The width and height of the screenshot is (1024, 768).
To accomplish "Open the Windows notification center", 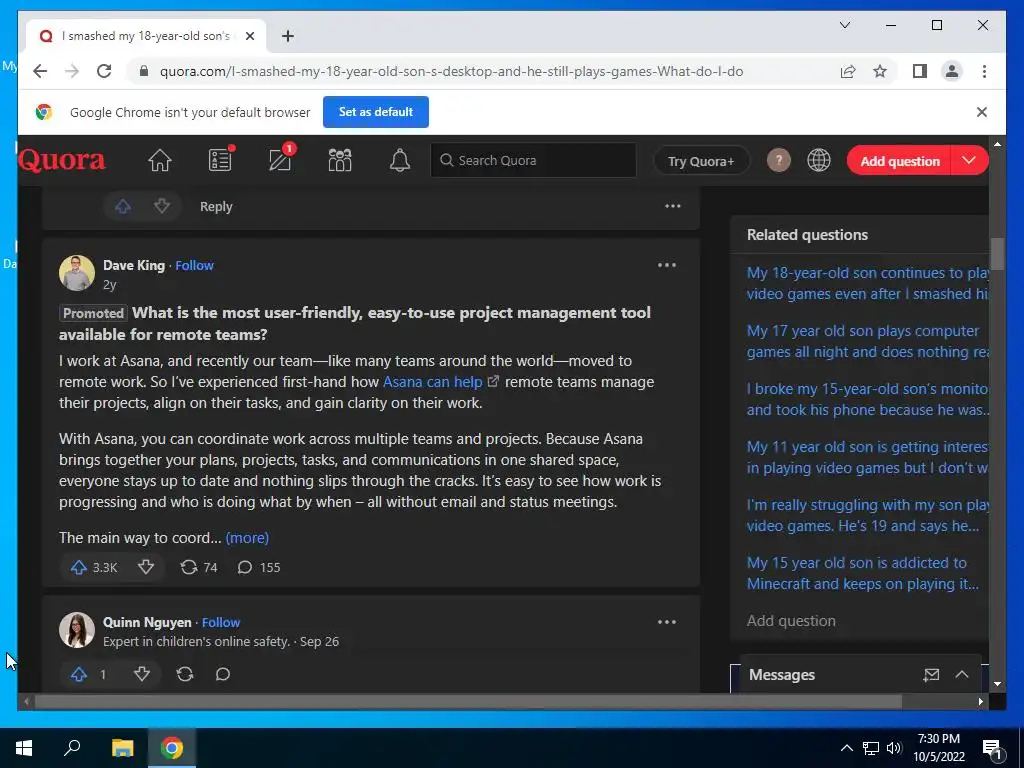I will click(993, 750).
